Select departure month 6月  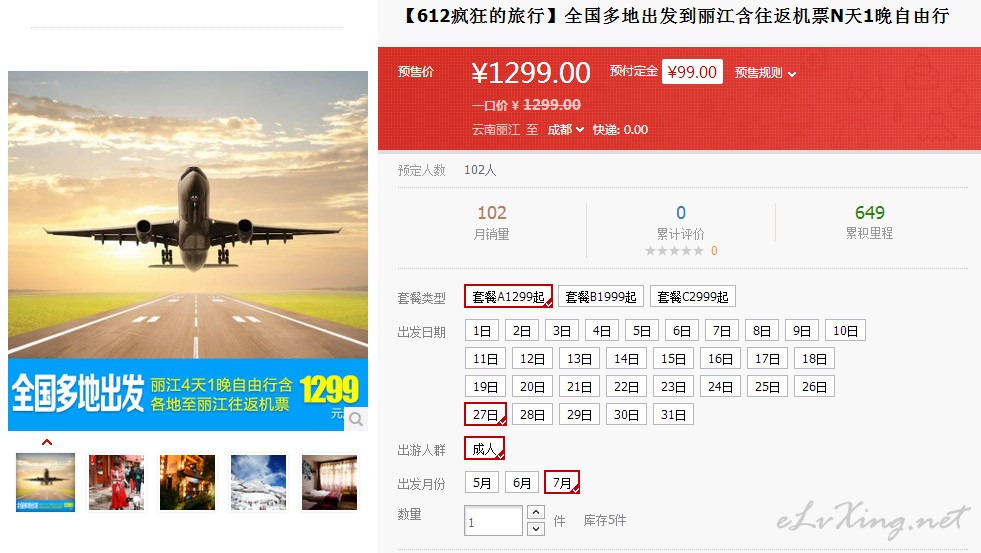pos(522,482)
